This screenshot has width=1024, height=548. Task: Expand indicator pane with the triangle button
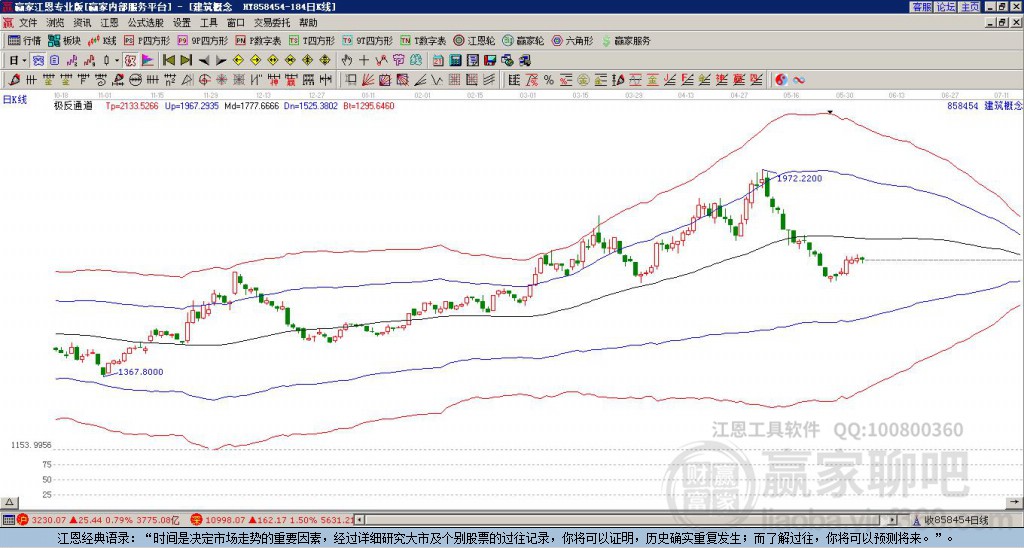coord(9,502)
